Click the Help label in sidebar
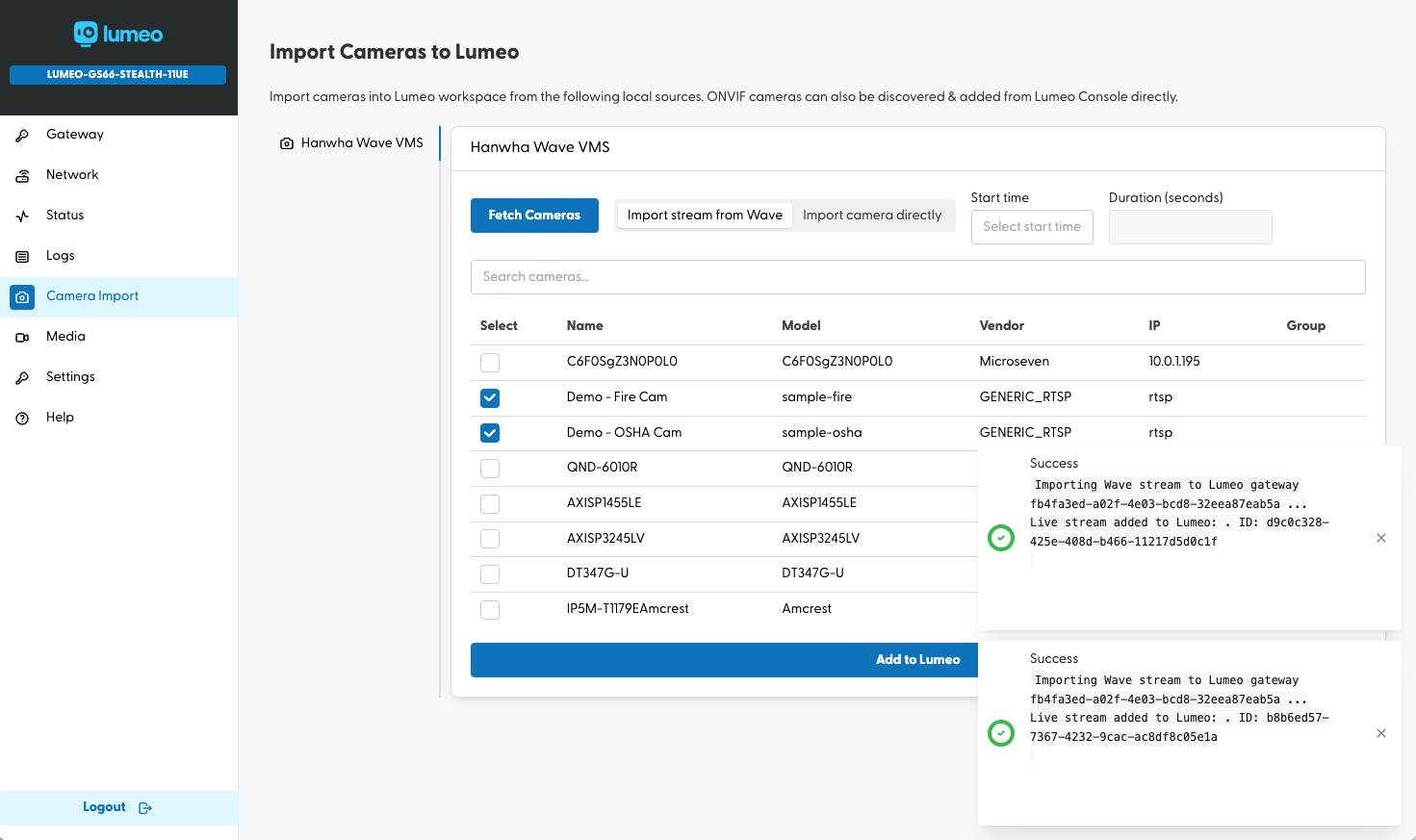The width and height of the screenshot is (1416, 840). (x=60, y=418)
